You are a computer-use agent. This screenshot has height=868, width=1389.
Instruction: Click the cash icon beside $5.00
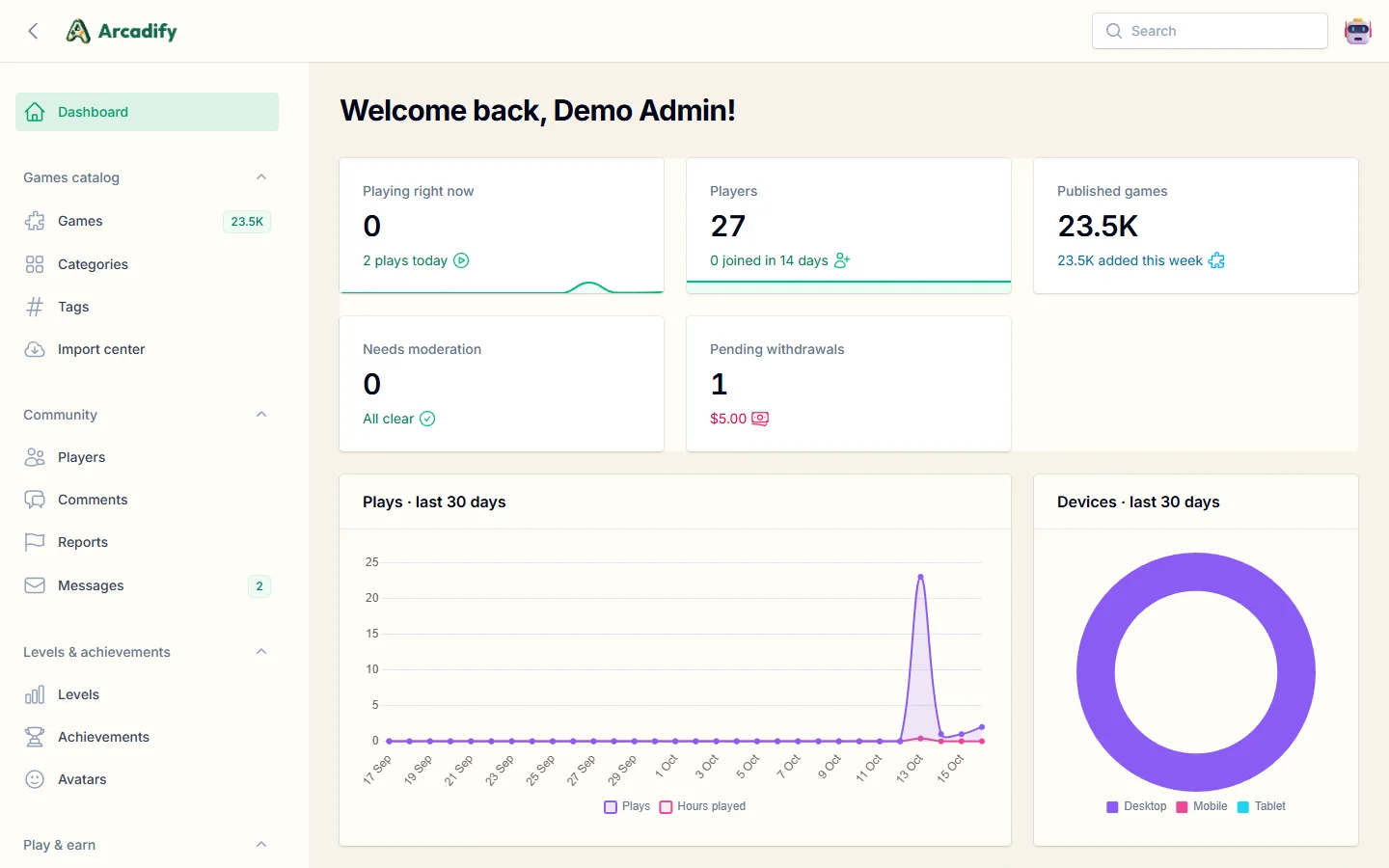point(760,419)
